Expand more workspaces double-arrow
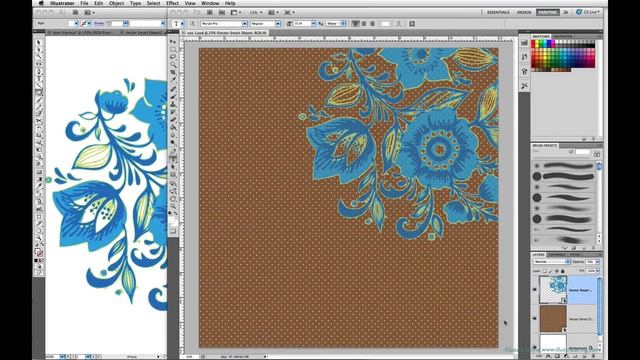Screen dimensions: 640x360 [x=566, y=12]
